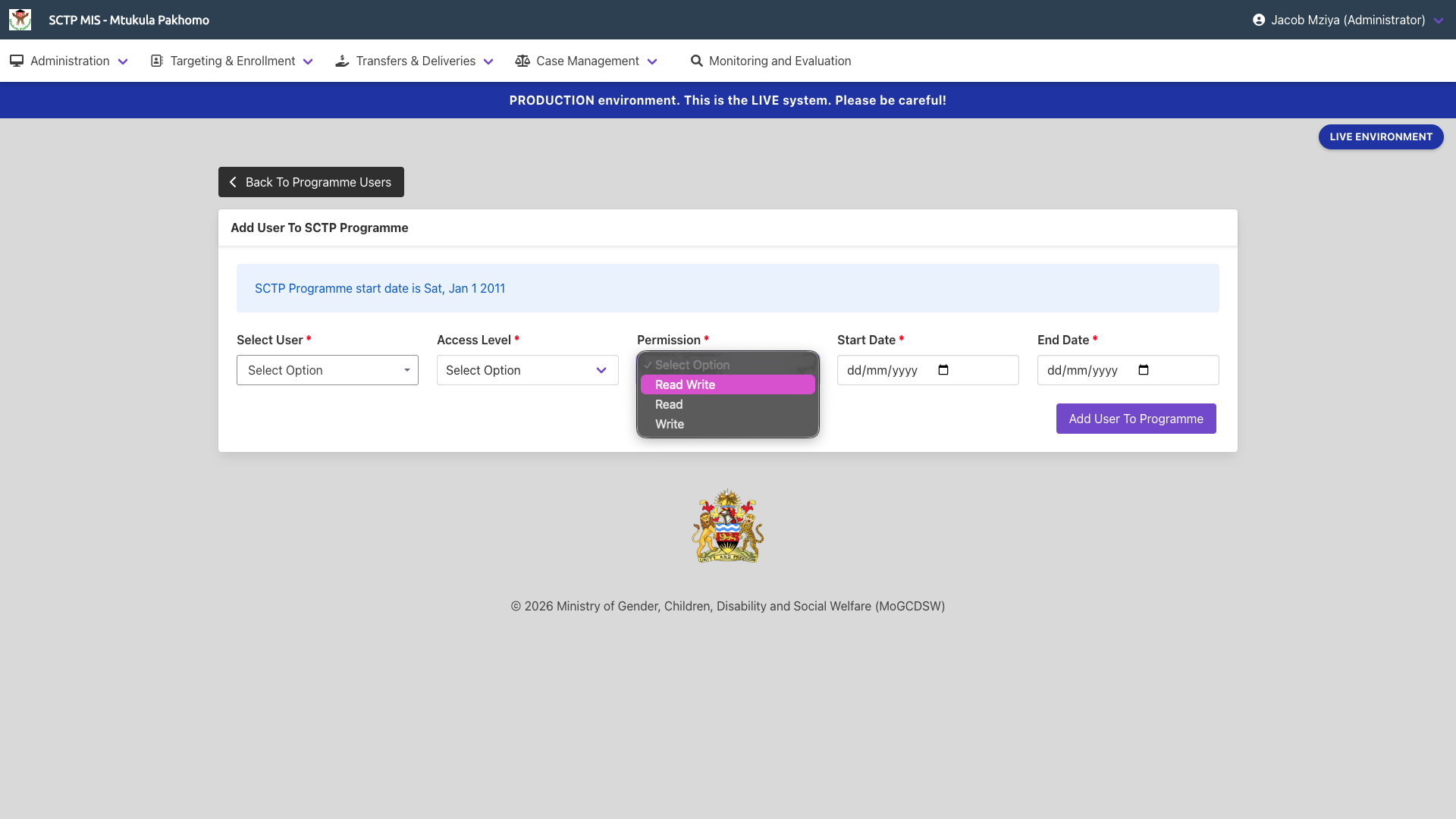Click the Add User To SCTP Programme heading

[319, 227]
